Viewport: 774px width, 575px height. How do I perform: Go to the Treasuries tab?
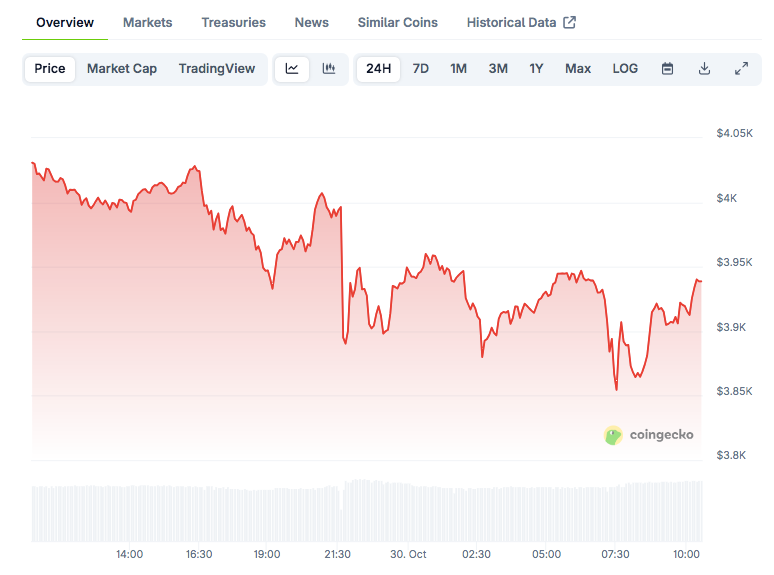click(x=233, y=22)
